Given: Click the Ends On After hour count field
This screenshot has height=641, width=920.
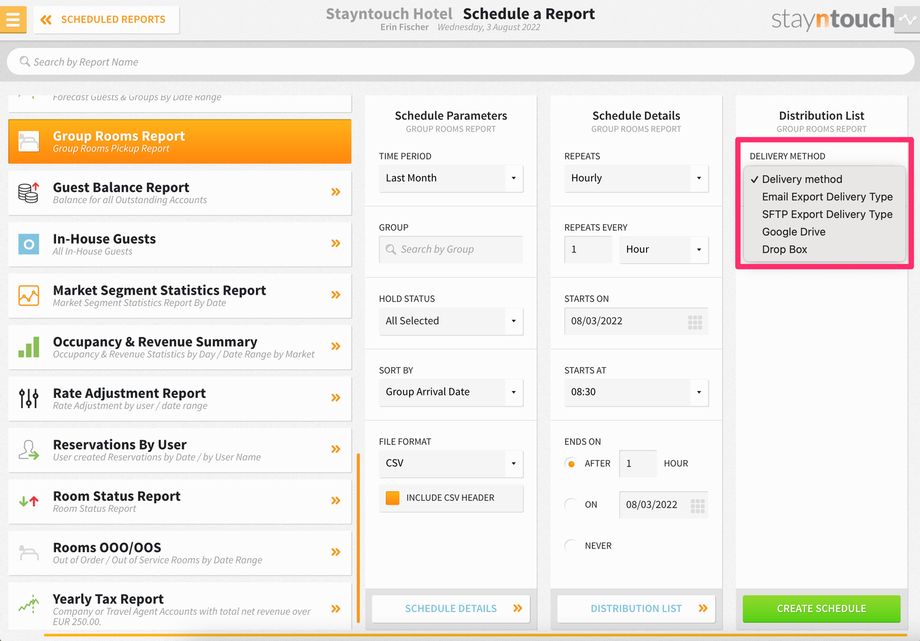Looking at the screenshot, I should pos(638,464).
